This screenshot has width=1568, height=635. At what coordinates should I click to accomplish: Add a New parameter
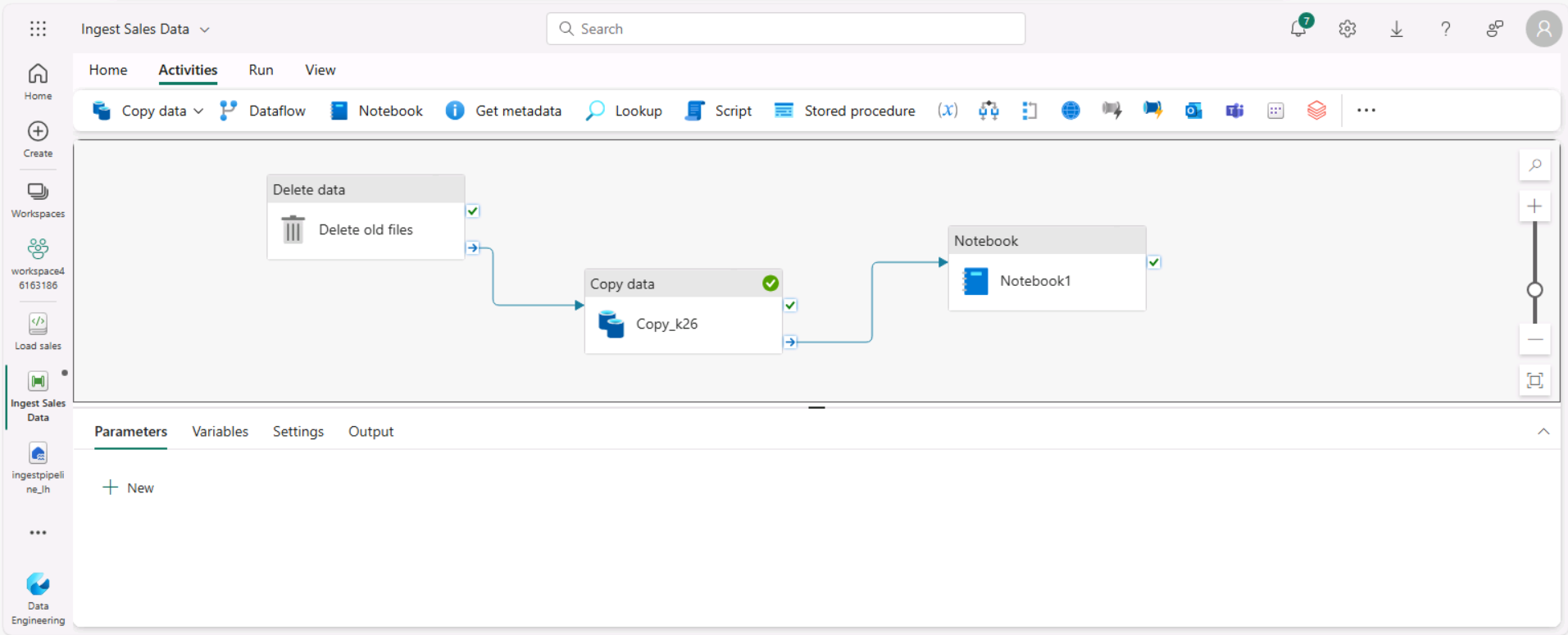[x=128, y=488]
